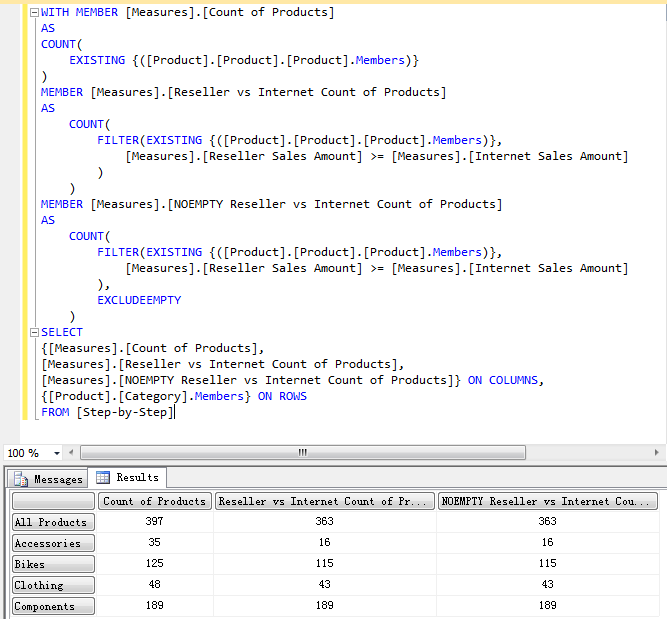Click the ON COLUMNS keyword
667x619 pixels.
(x=503, y=380)
